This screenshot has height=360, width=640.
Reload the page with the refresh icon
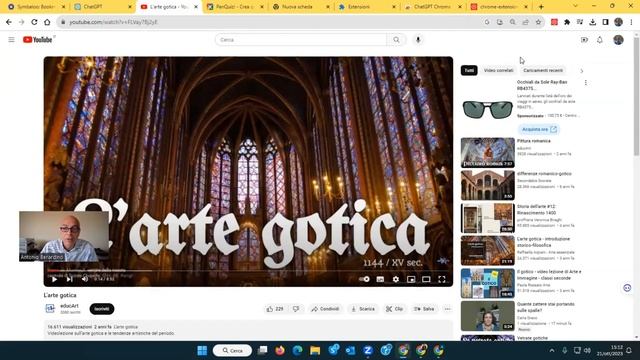coord(34,22)
